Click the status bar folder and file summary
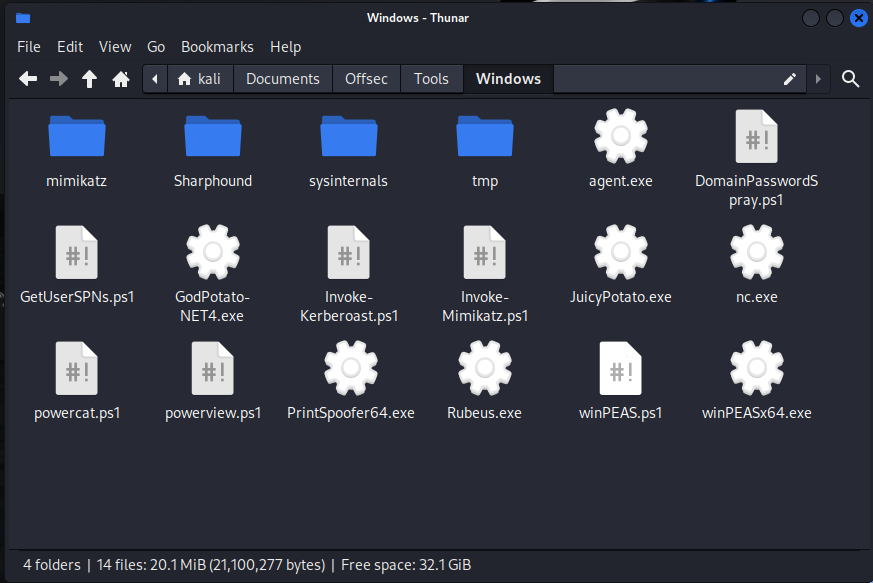This screenshot has height=583, width=873. (x=247, y=565)
